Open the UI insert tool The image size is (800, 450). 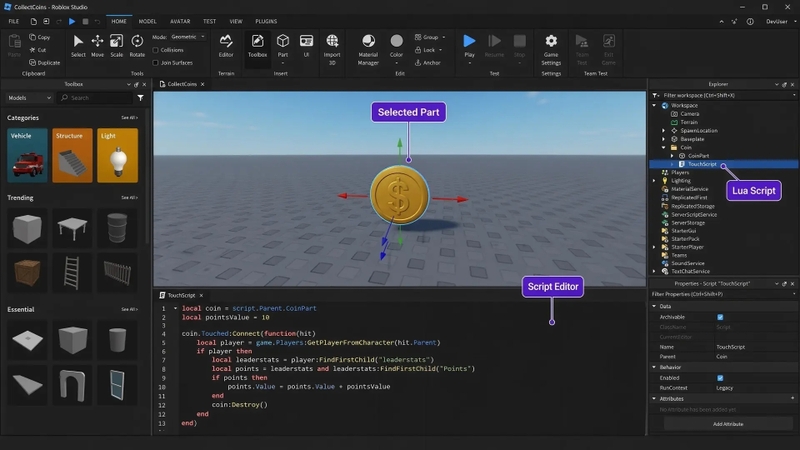[306, 45]
